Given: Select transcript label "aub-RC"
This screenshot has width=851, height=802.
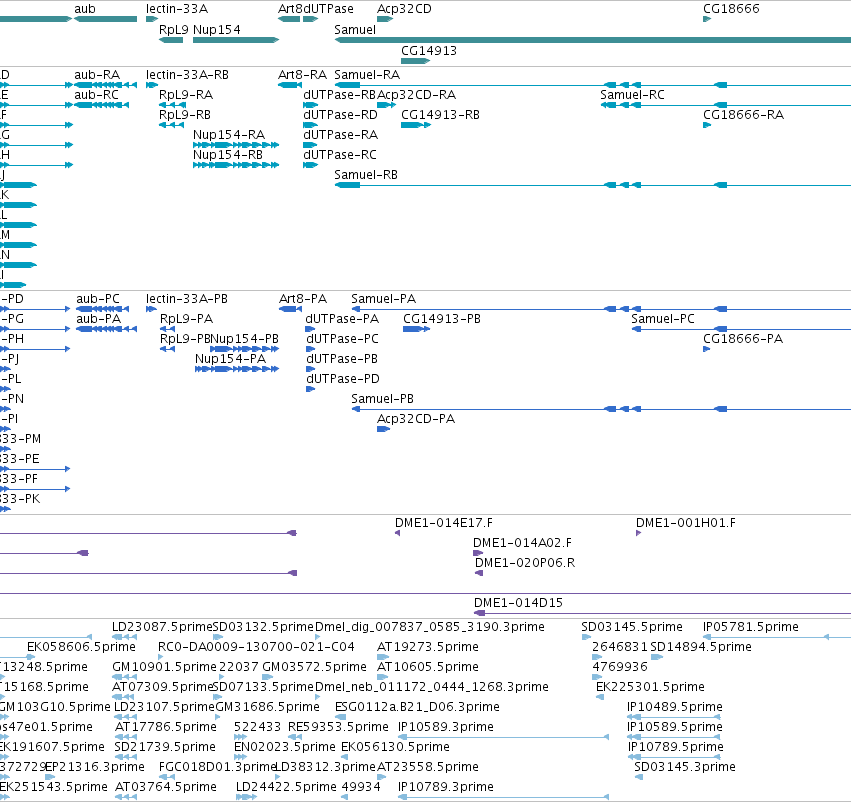Looking at the screenshot, I should coord(97,94).
